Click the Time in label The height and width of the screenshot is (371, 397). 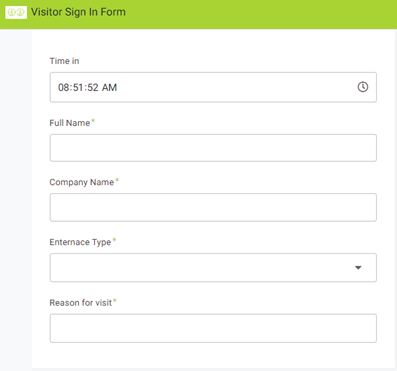click(64, 61)
